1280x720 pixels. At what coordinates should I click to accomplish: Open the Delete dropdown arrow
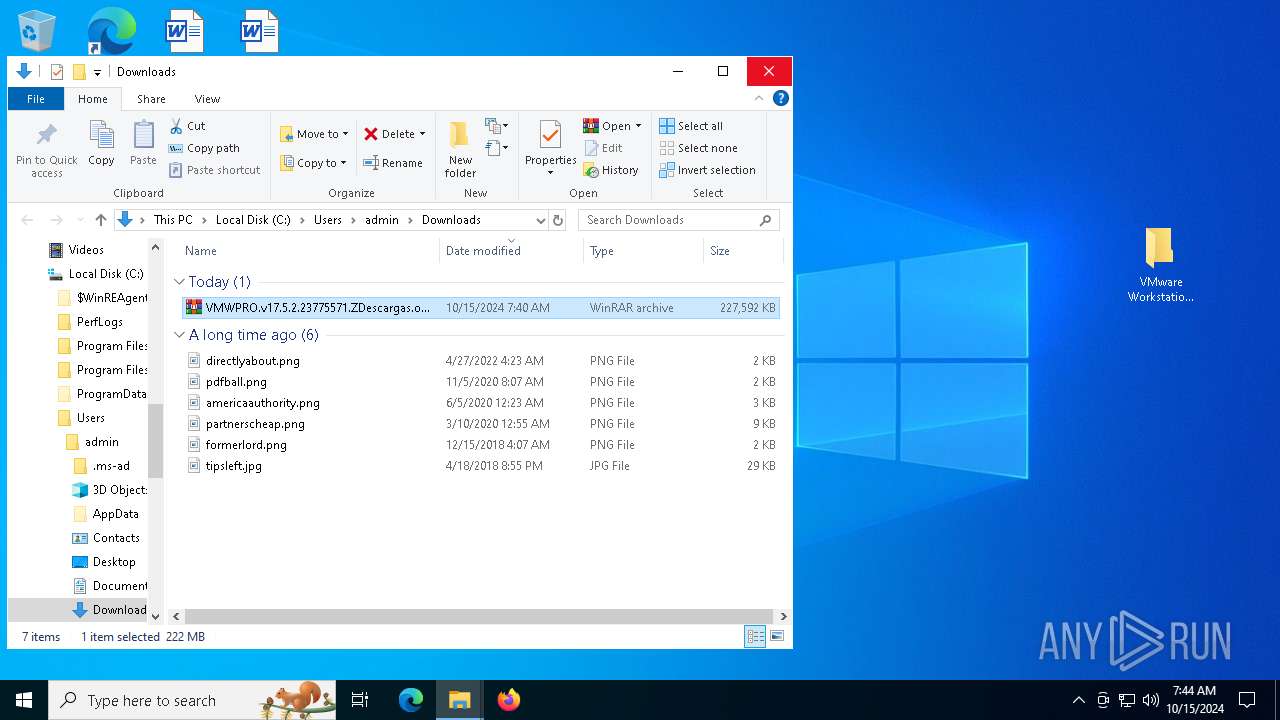pos(422,134)
